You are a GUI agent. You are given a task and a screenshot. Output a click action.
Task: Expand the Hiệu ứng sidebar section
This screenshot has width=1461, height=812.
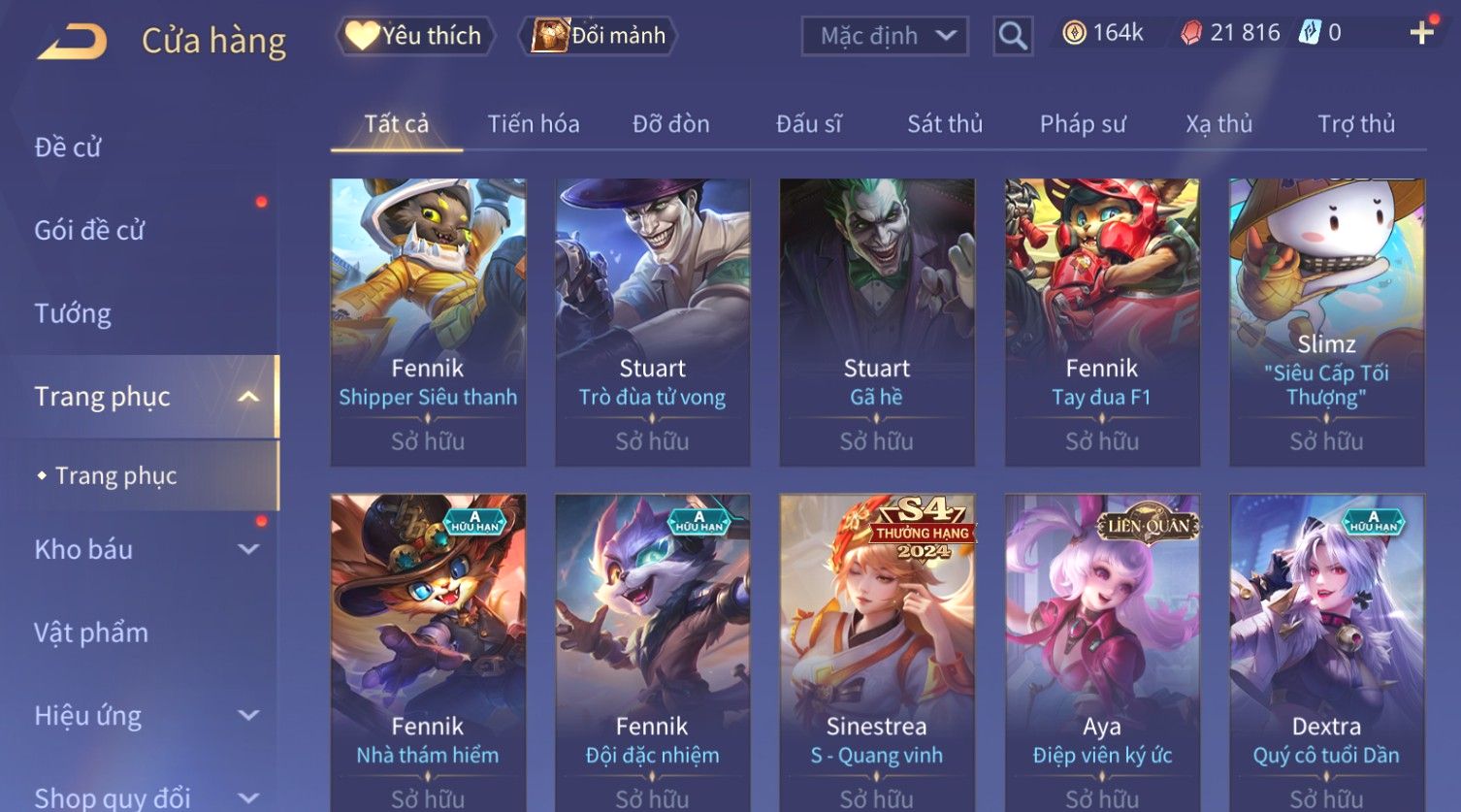(x=248, y=716)
